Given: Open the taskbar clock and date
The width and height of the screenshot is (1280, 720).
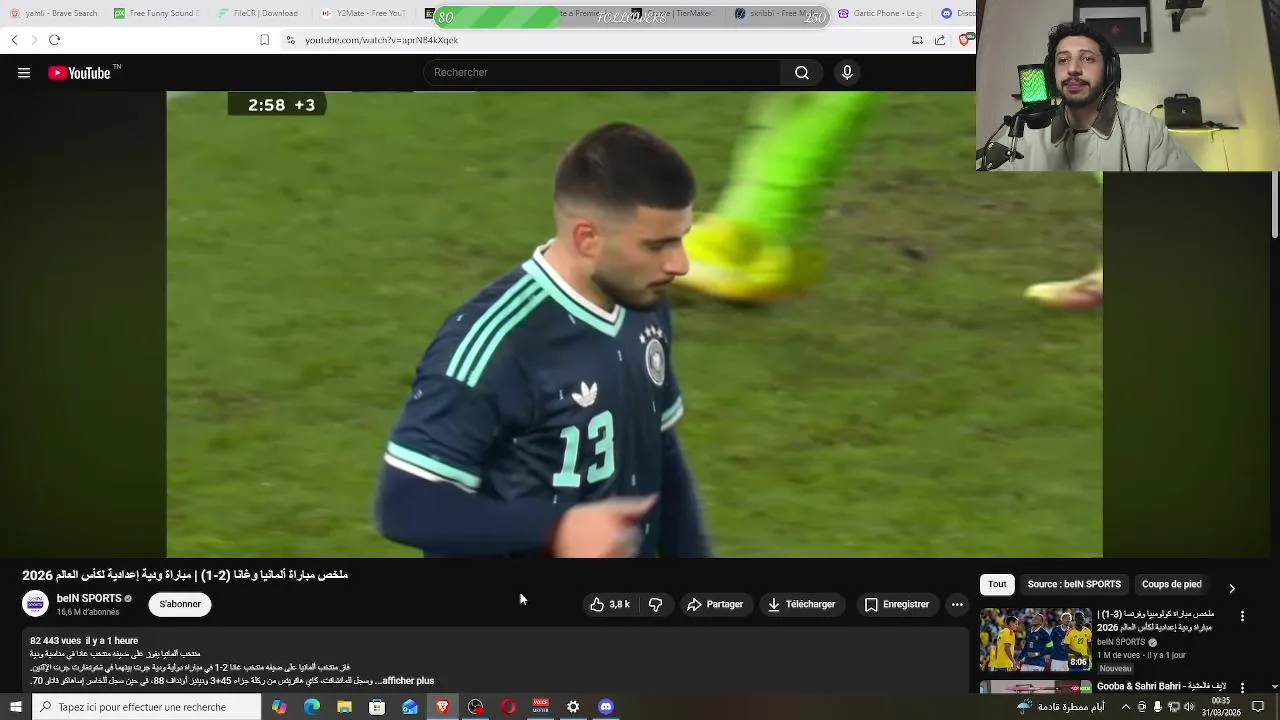Looking at the screenshot, I should (x=1220, y=707).
